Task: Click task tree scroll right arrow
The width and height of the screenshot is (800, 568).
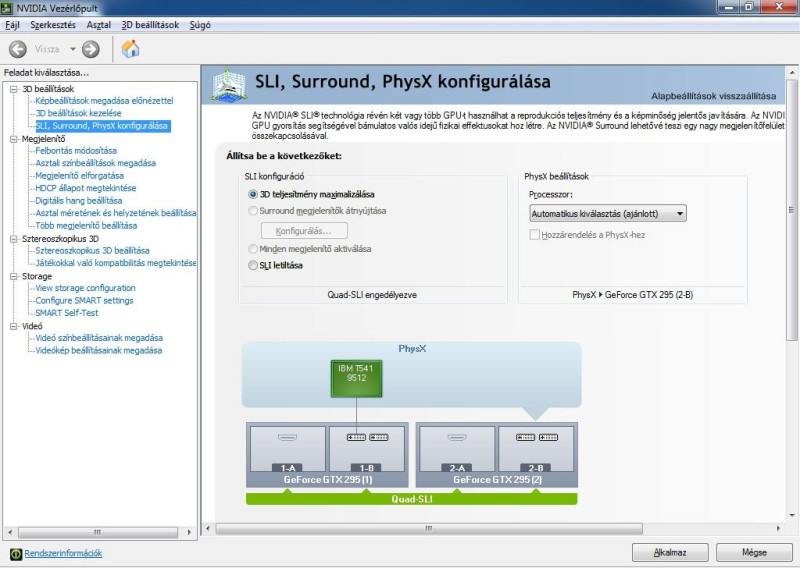Action: [x=189, y=532]
